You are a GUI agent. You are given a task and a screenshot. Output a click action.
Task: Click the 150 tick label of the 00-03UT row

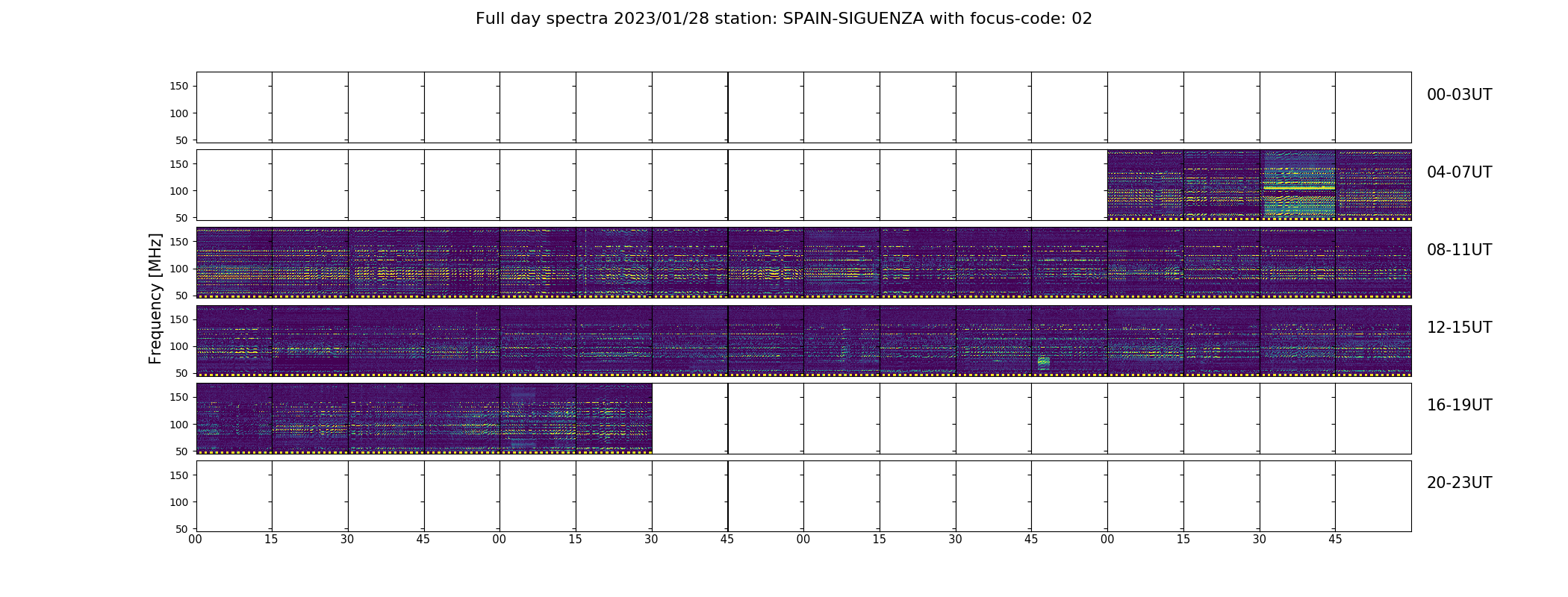tap(179, 87)
